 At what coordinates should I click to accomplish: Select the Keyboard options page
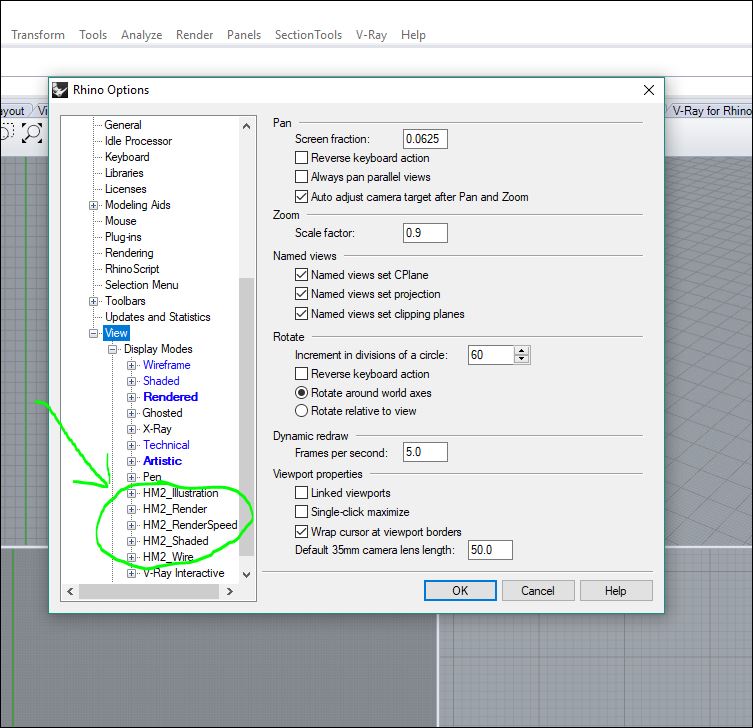[x=127, y=157]
